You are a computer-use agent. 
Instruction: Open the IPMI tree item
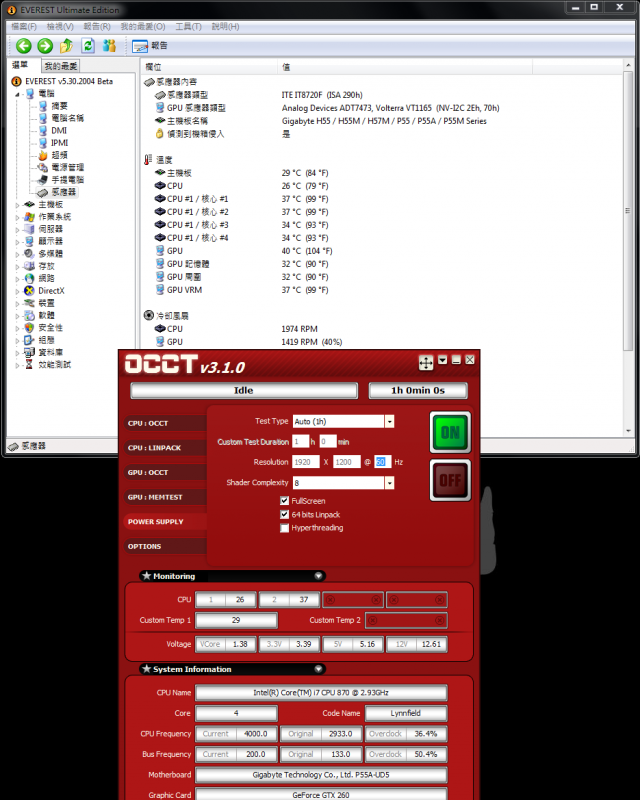59,143
